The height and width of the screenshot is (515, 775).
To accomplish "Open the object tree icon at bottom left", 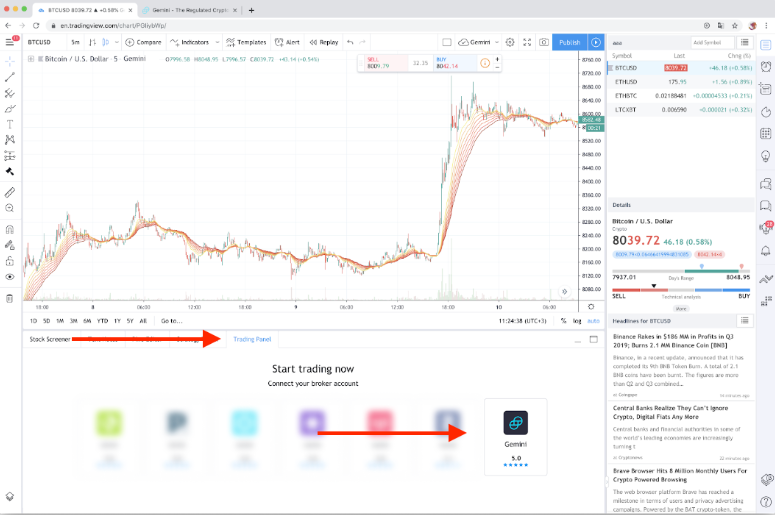I will 9,496.
